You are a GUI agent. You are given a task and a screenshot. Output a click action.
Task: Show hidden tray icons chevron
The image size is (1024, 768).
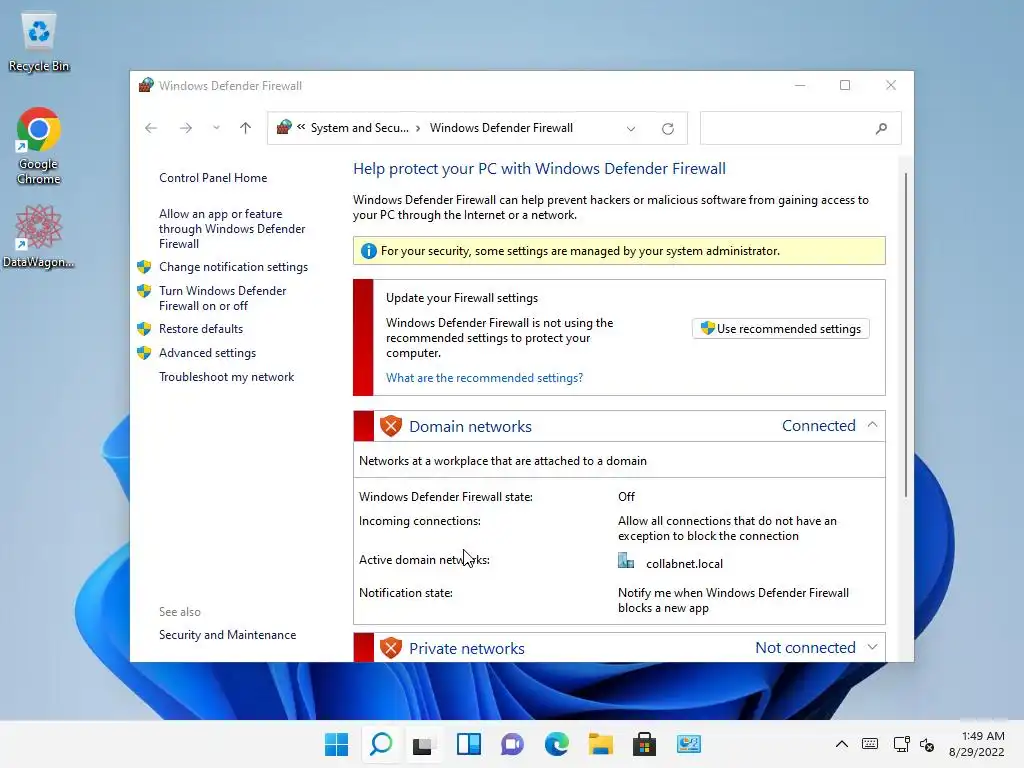click(x=842, y=744)
